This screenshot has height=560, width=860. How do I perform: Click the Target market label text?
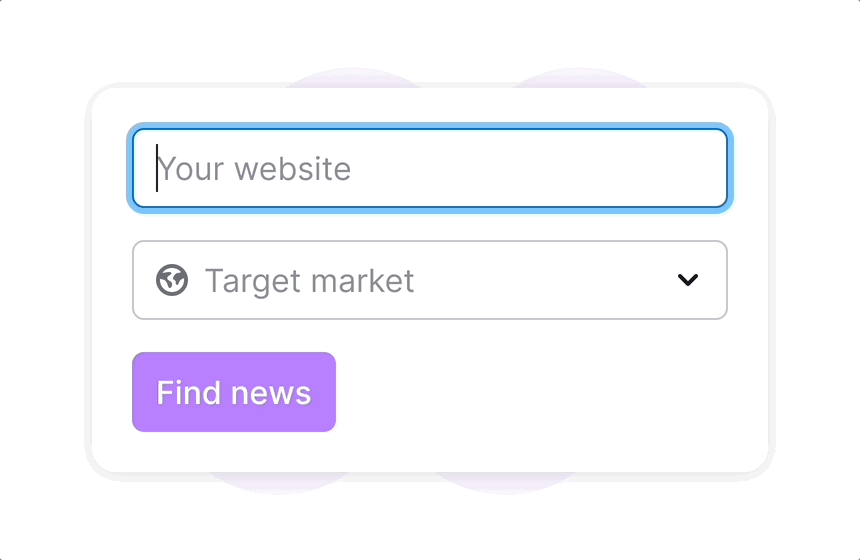click(309, 281)
